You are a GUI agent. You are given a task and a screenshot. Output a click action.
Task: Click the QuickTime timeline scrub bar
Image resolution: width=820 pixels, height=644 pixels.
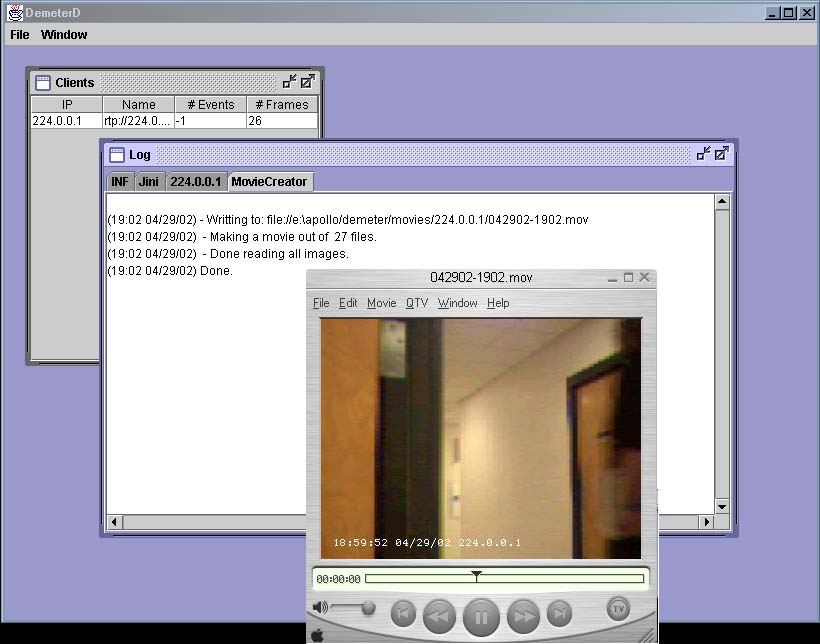click(505, 579)
